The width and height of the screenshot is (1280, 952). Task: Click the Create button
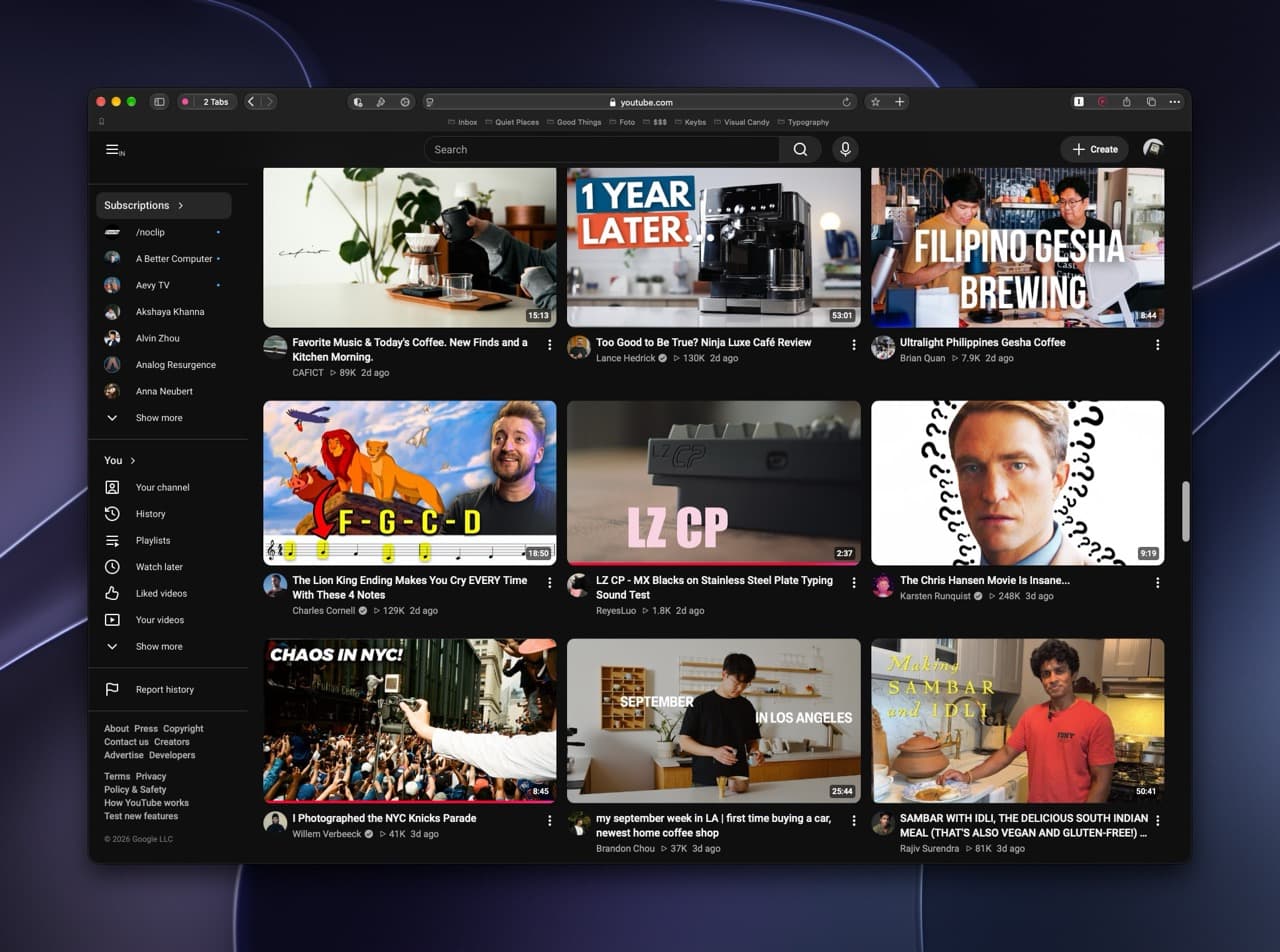click(1095, 149)
